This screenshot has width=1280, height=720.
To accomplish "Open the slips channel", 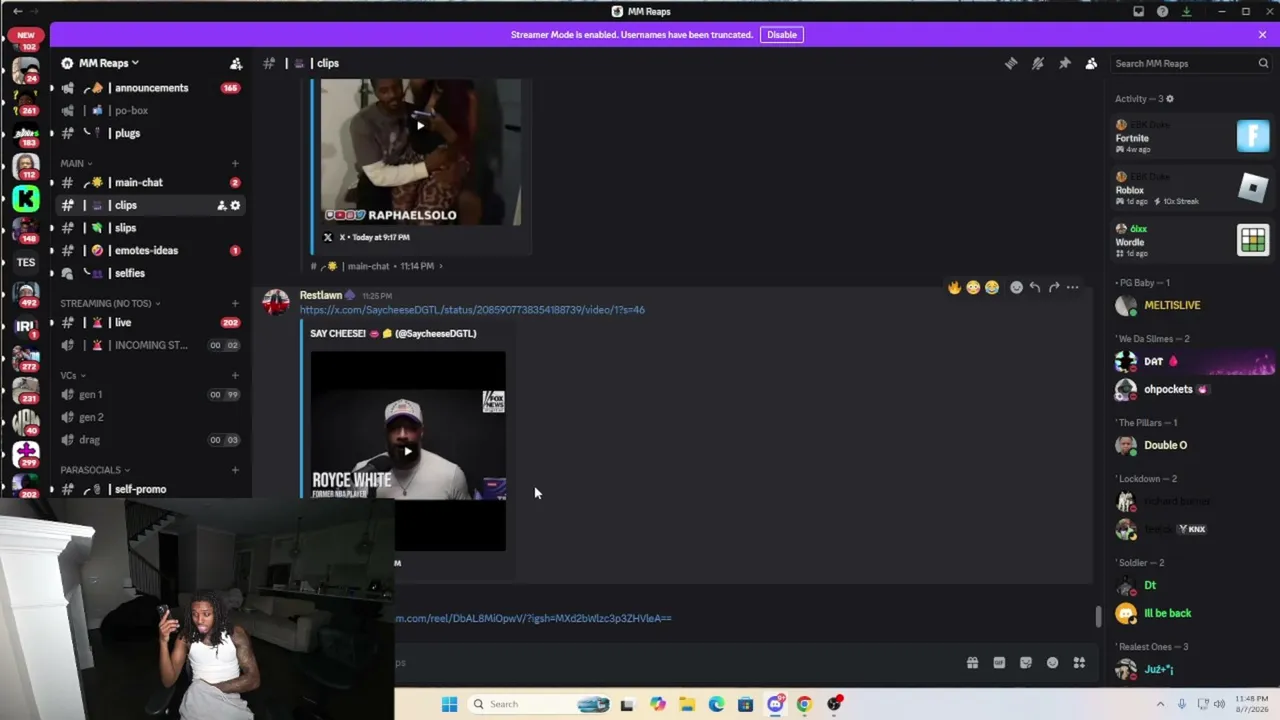I will click(150, 228).
